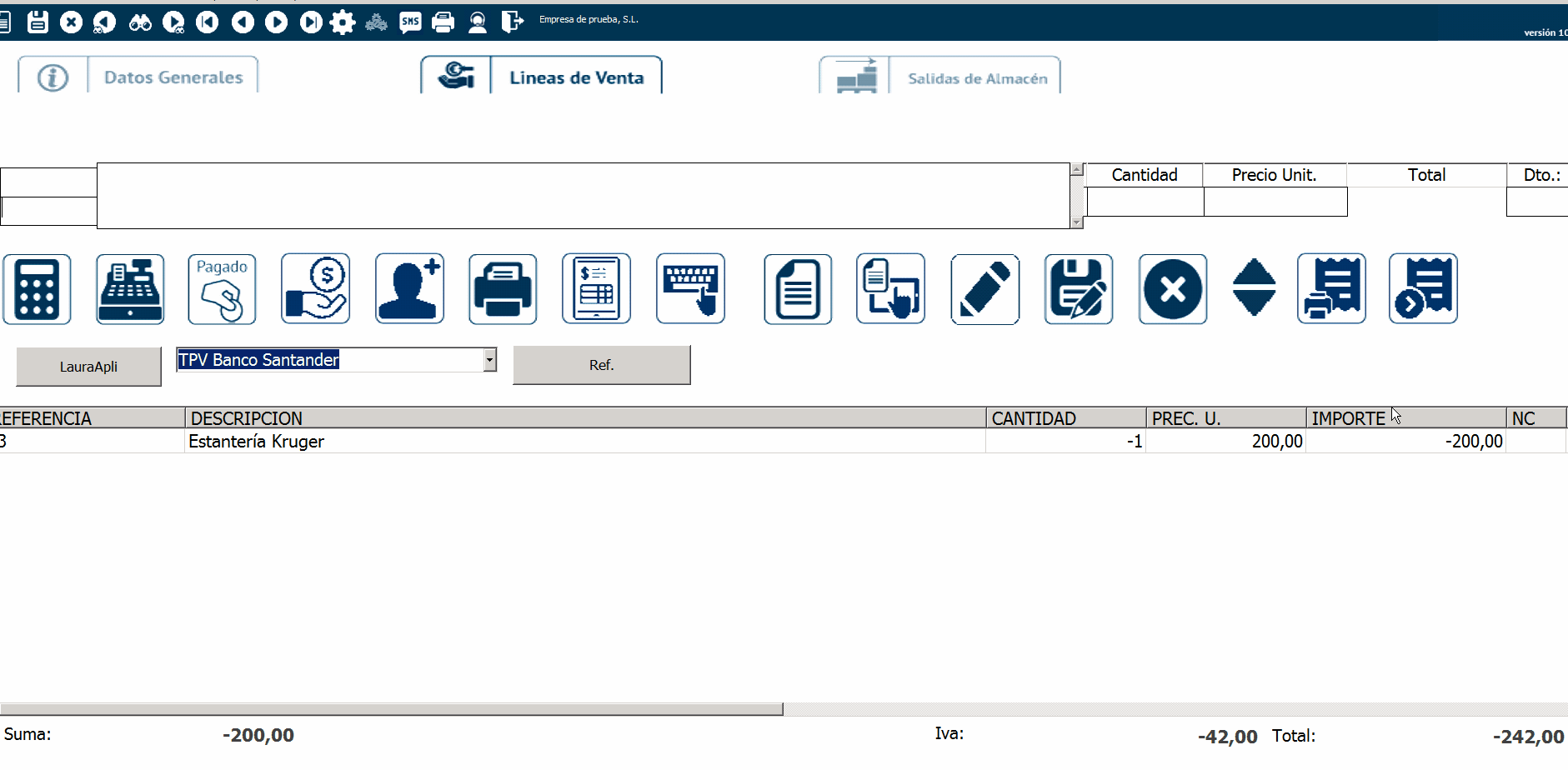The width and height of the screenshot is (1568, 770).
Task: Click the cash register icon
Action: [x=130, y=289]
